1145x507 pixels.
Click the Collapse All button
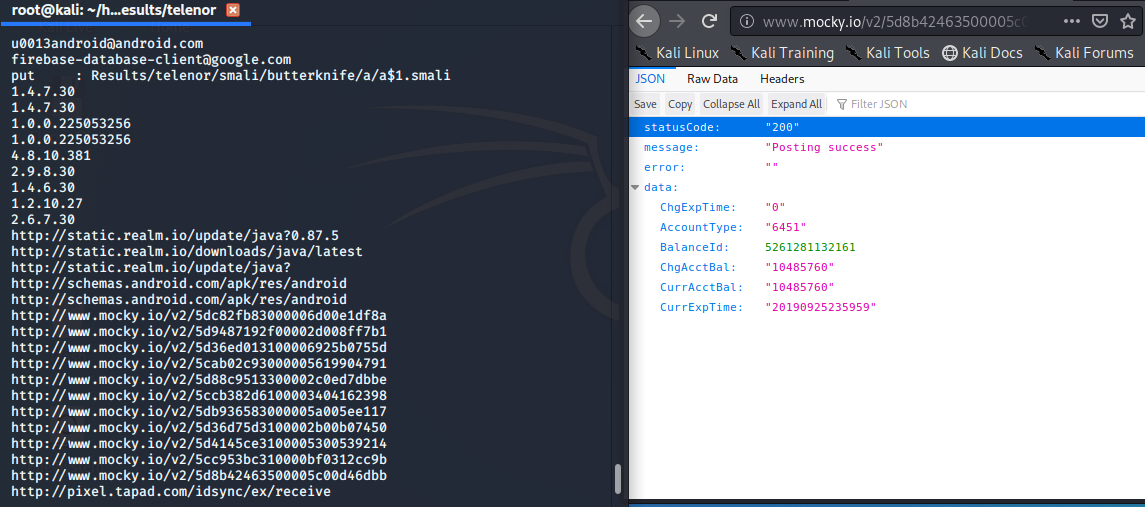pyautogui.click(x=731, y=104)
